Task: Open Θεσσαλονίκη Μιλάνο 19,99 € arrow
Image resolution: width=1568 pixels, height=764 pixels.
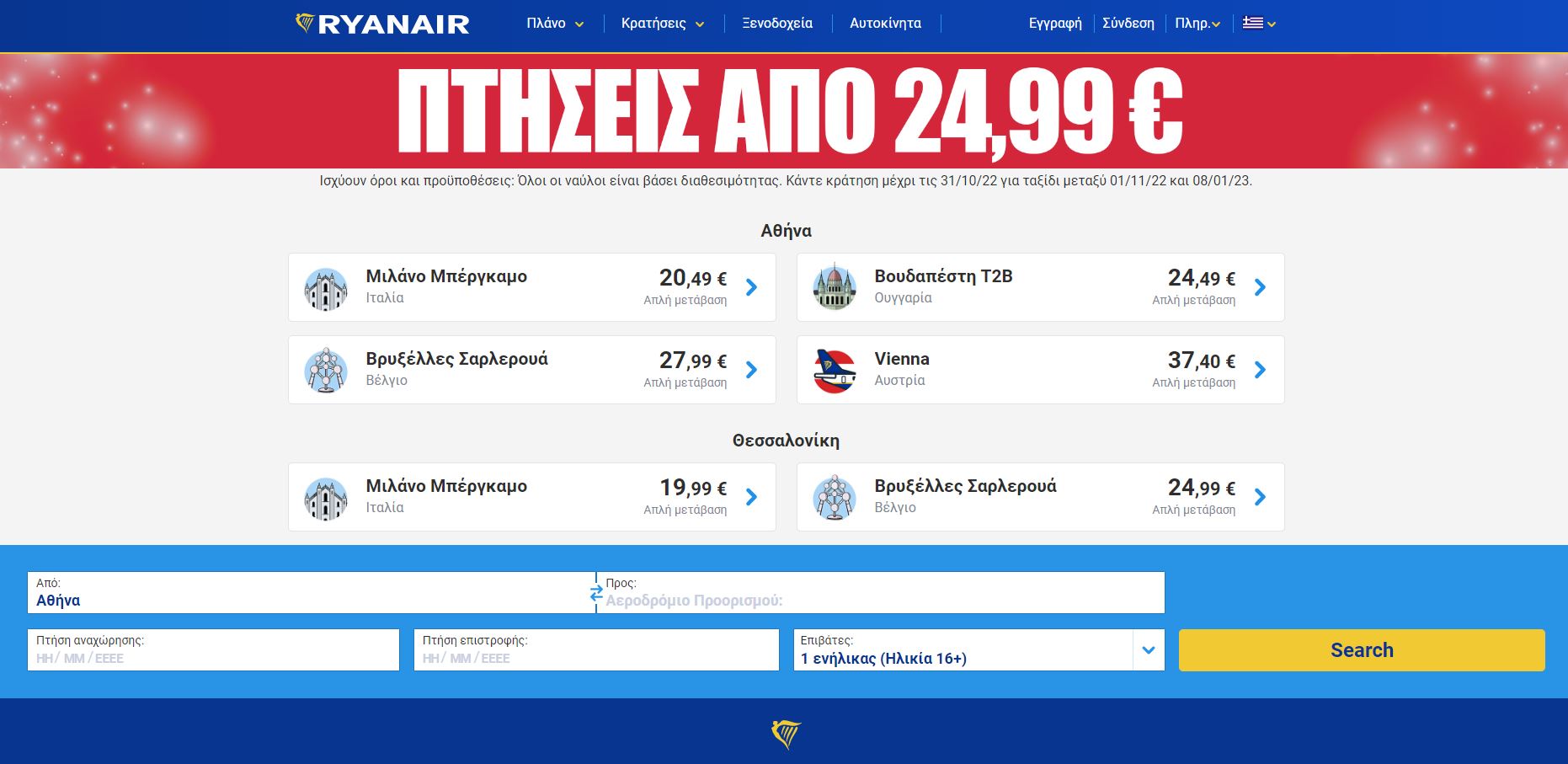Action: [x=751, y=497]
